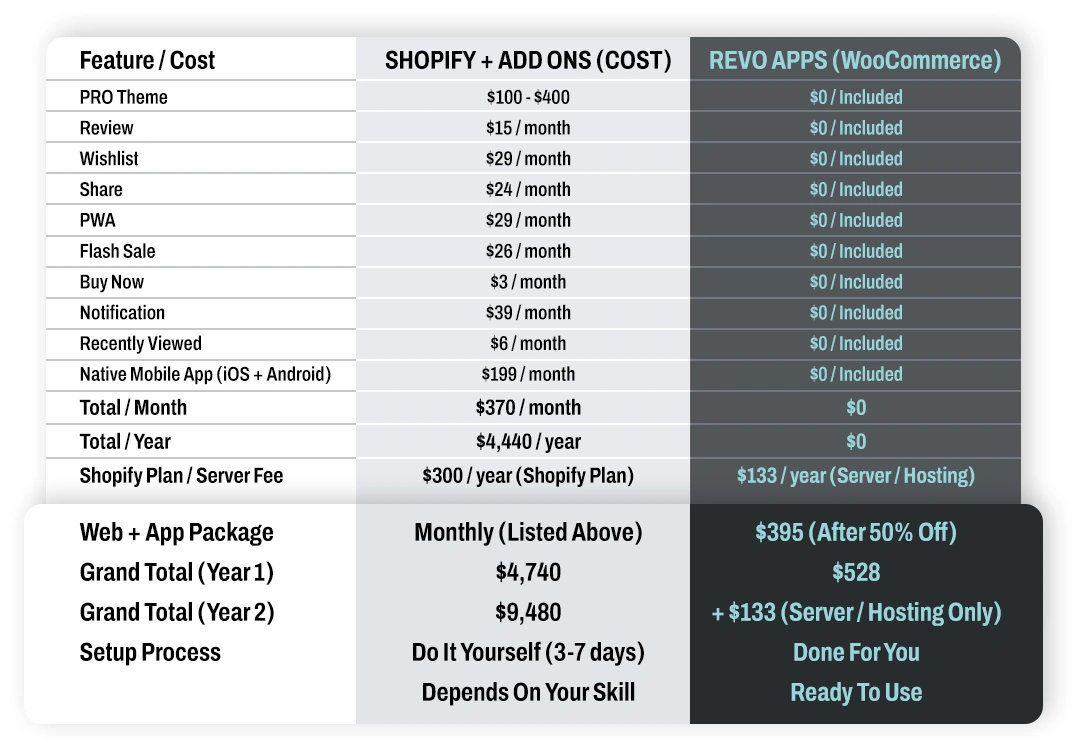
Task: Click '$395 (After 50% Off)' price
Action: [856, 533]
